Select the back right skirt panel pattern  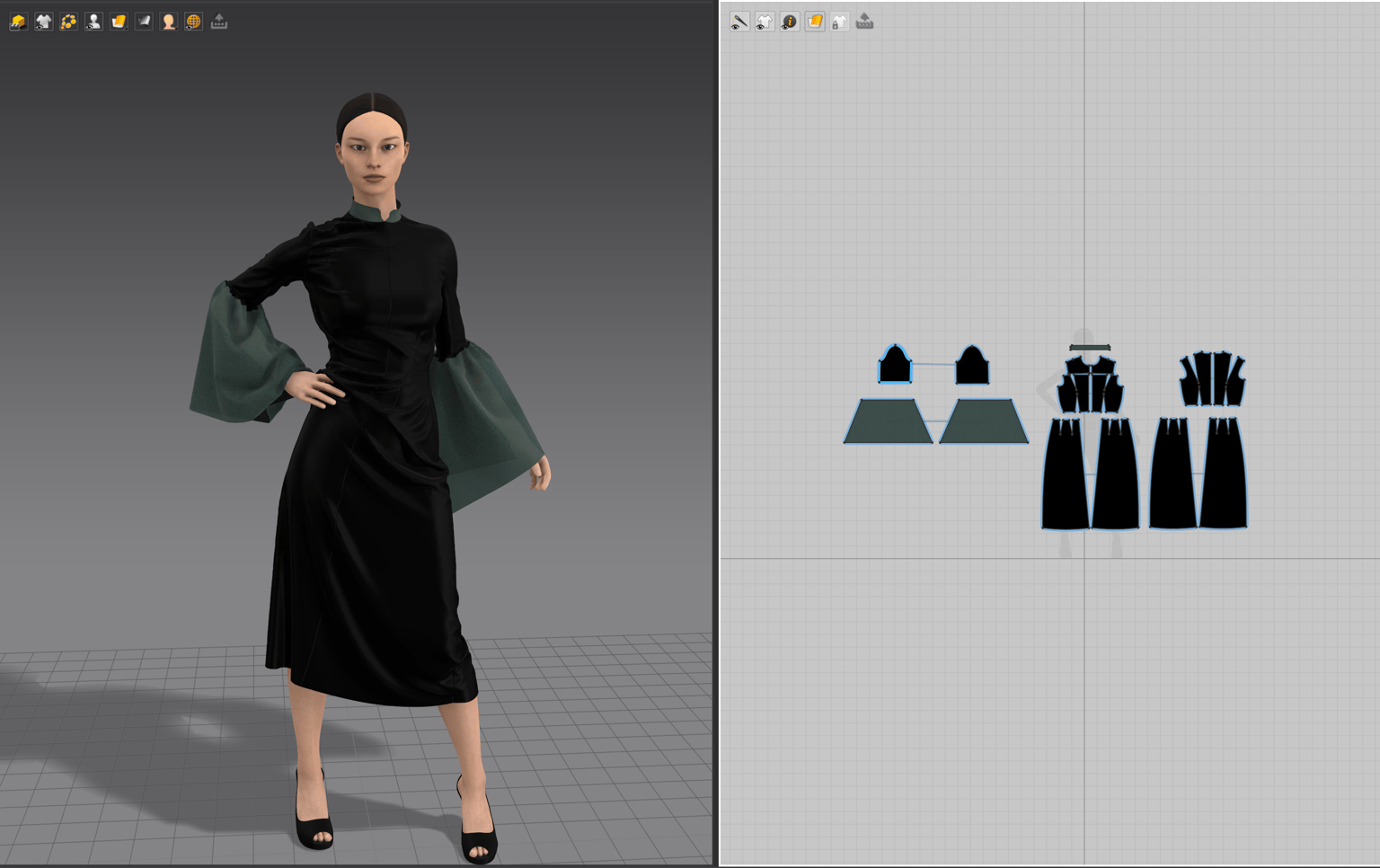coord(1223,474)
